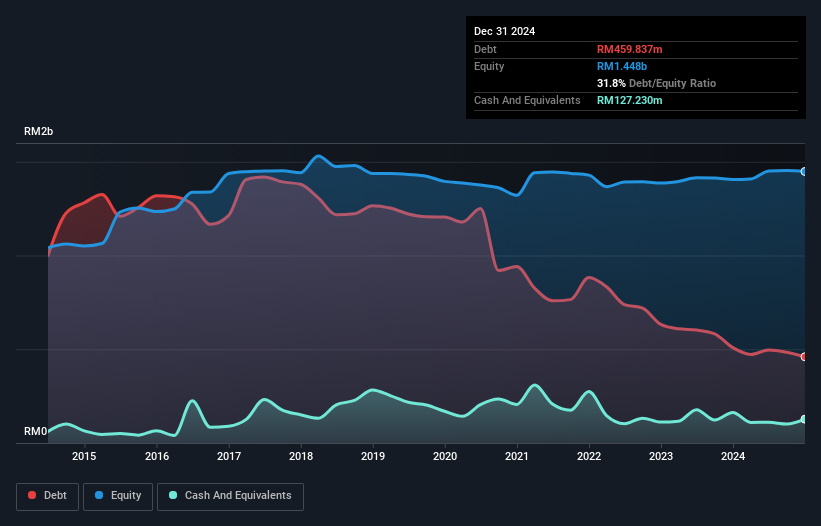Toggle the Debt series legend button
Image resolution: width=821 pixels, height=526 pixels.
pos(47,496)
